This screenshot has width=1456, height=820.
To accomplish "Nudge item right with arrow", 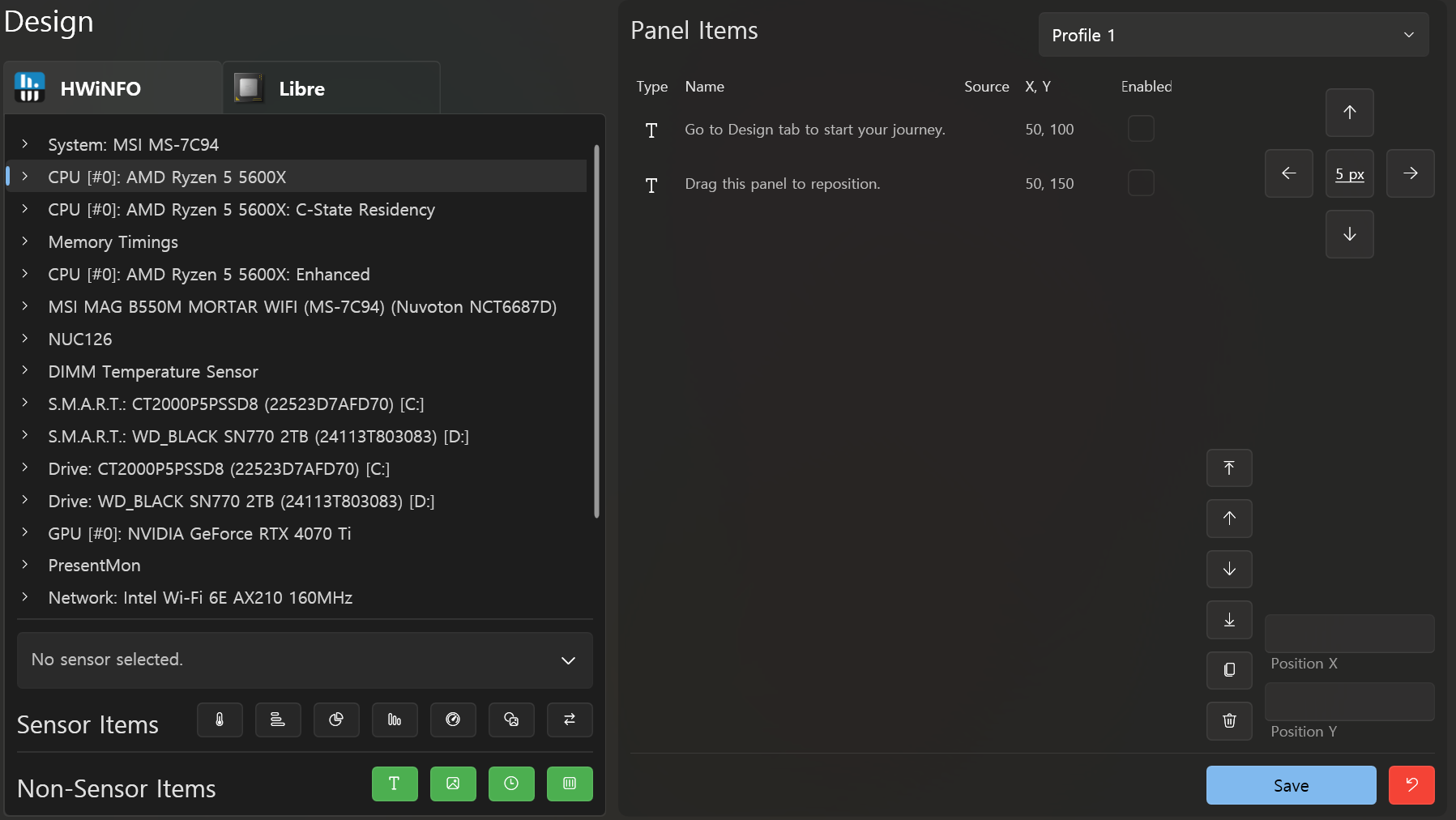I will pyautogui.click(x=1411, y=173).
